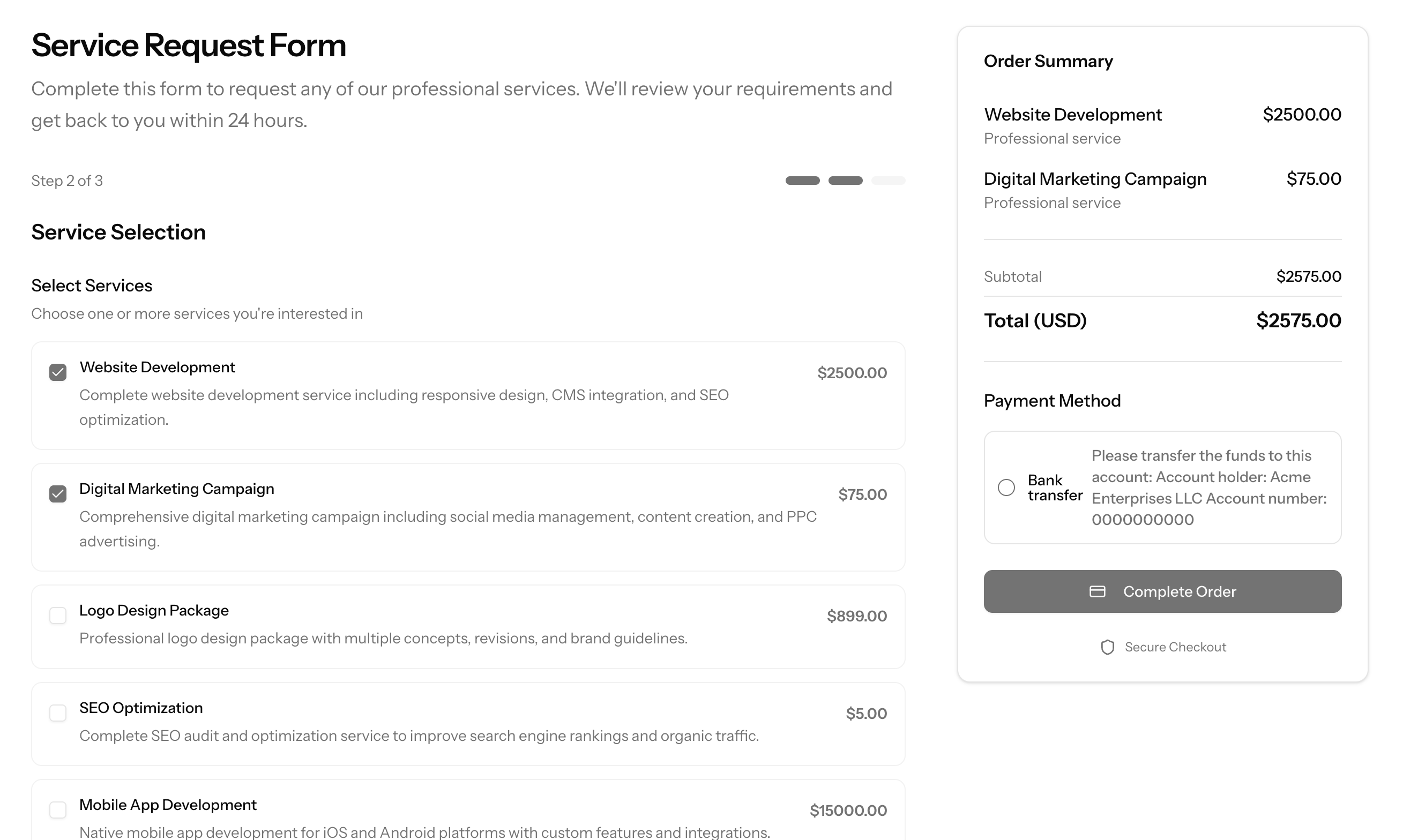Click the Secure Checkout shield icon
Screen dimensions: 1403x840
[x=1108, y=647]
